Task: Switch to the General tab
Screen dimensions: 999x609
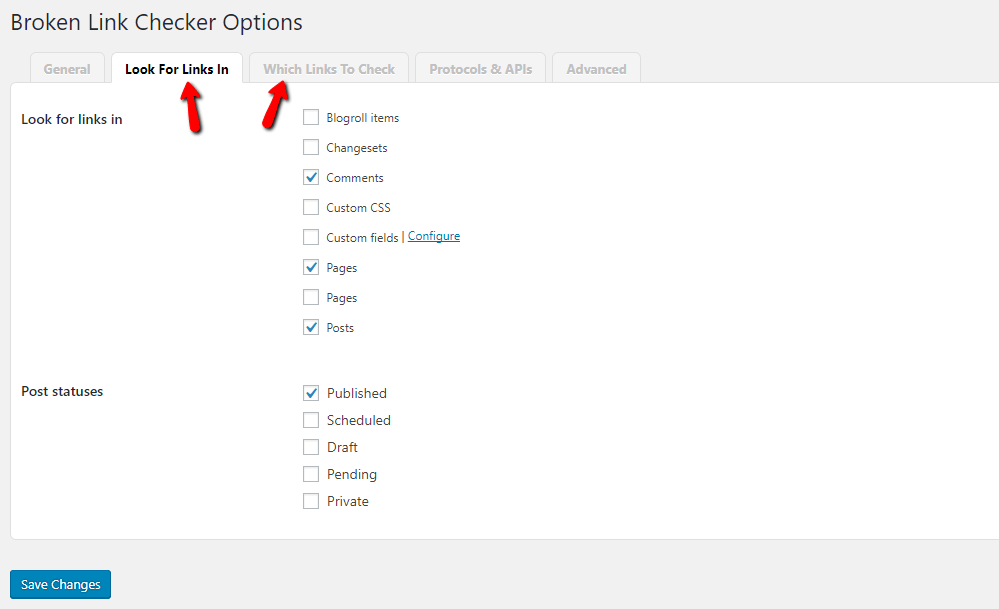Action: pyautogui.click(x=67, y=69)
